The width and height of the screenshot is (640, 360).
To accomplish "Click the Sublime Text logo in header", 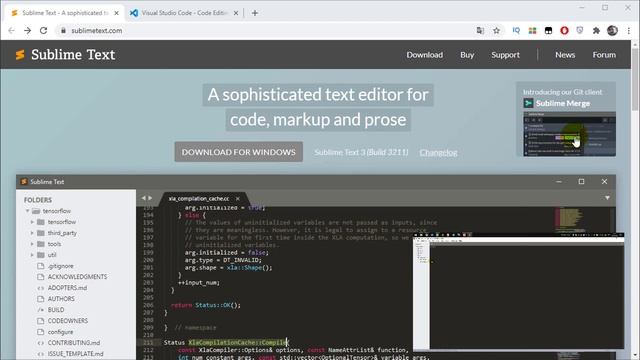I will coord(65,55).
